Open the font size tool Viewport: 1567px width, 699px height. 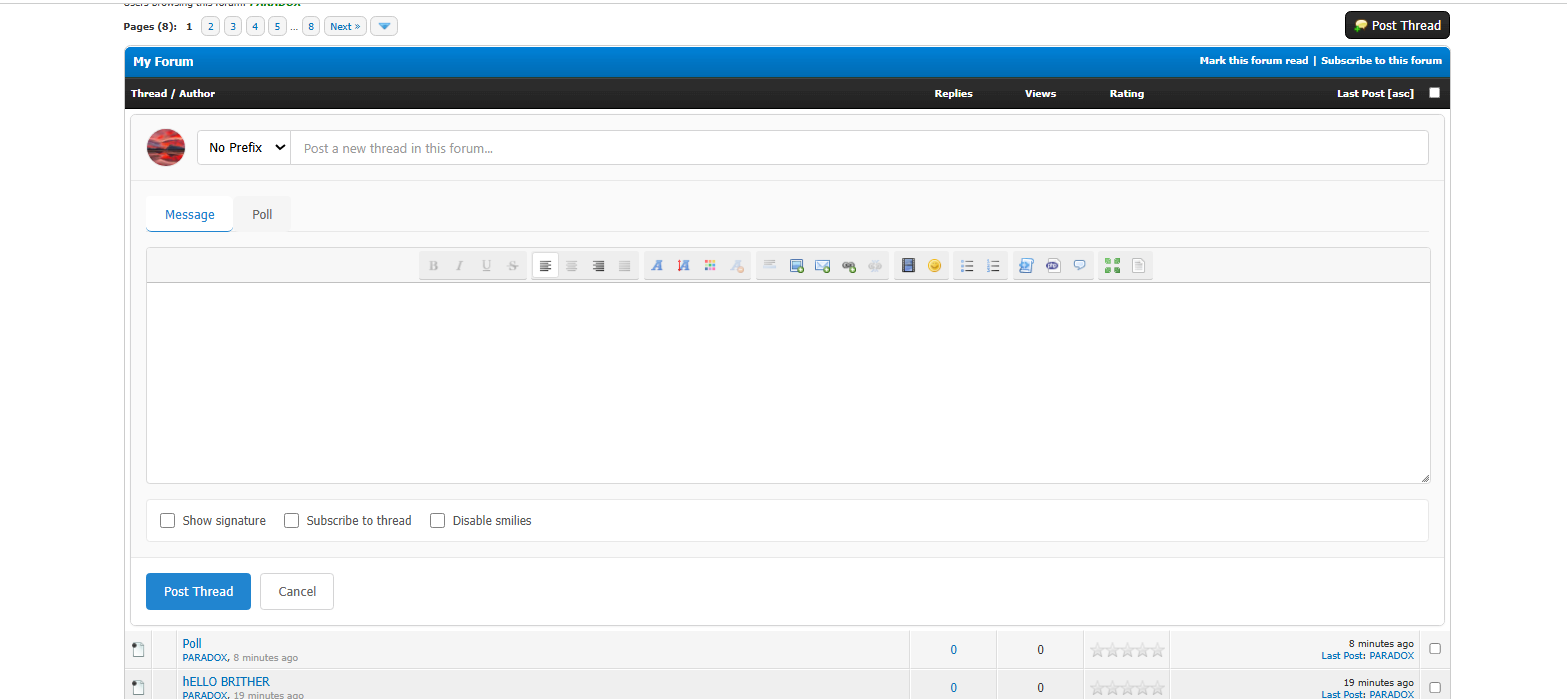pos(684,266)
